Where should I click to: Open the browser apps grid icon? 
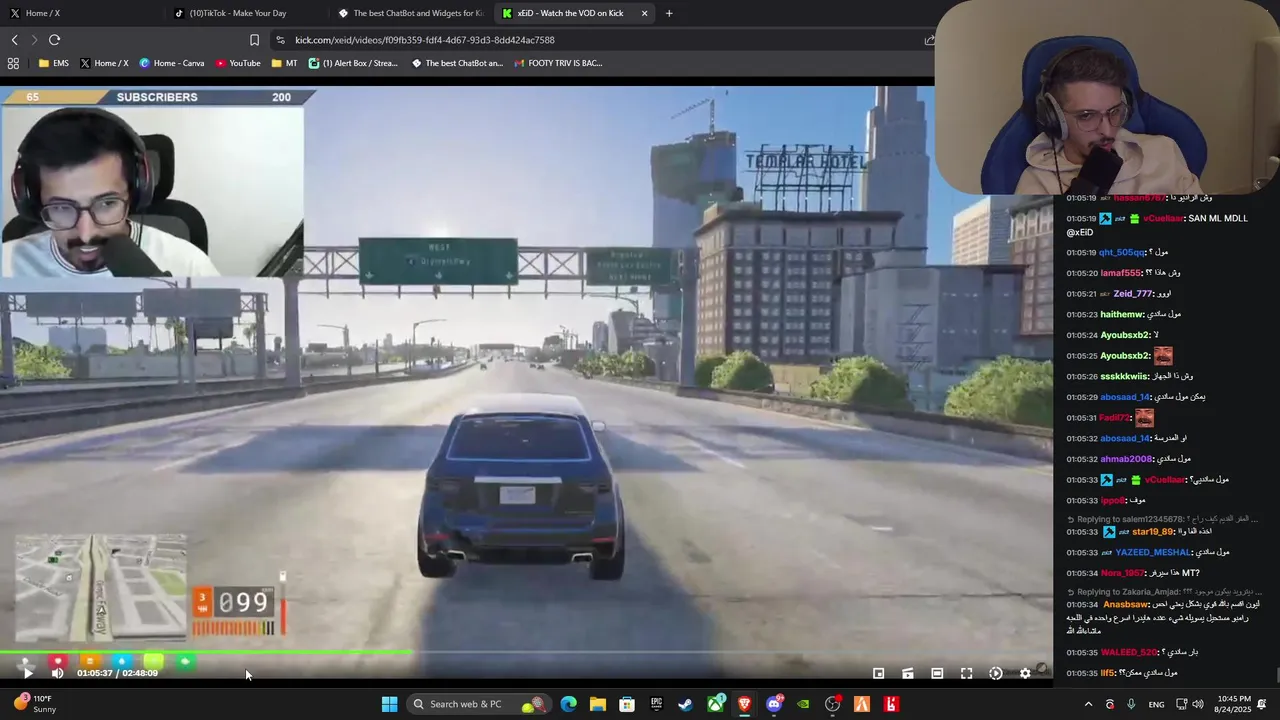click(13, 63)
